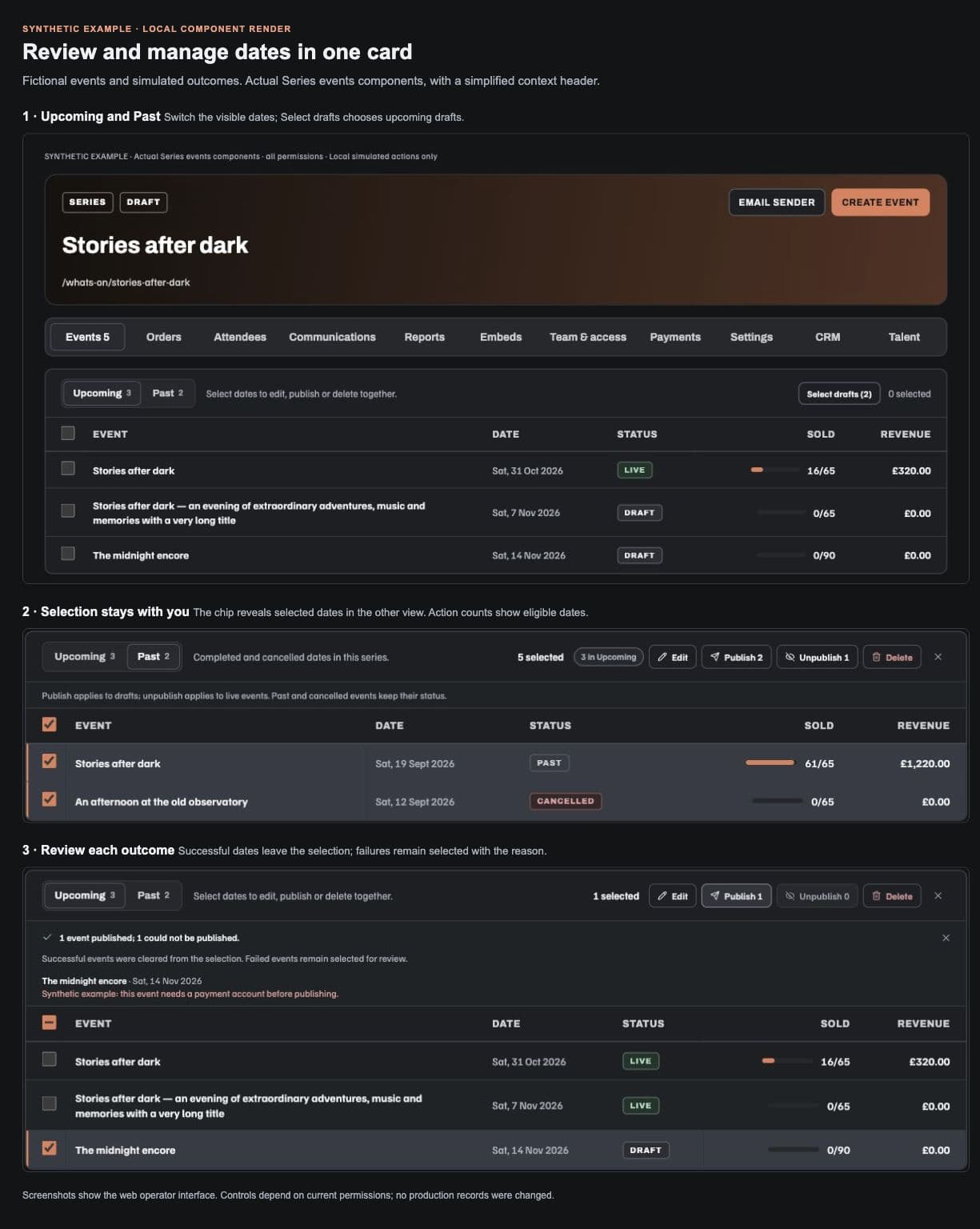Tick the select-all checkbox beside EVENT in section 1
This screenshot has height=1229, width=980.
coord(68,433)
